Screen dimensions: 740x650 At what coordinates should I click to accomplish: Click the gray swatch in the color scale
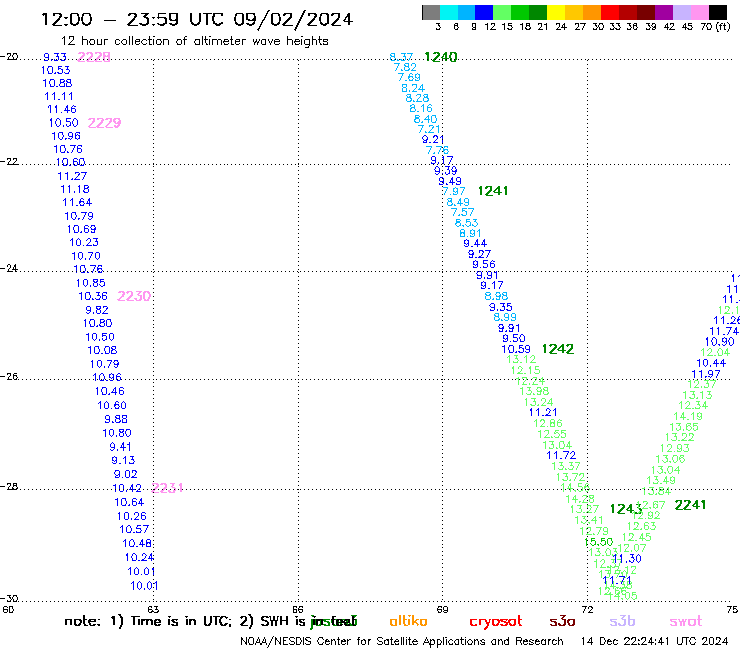click(431, 12)
